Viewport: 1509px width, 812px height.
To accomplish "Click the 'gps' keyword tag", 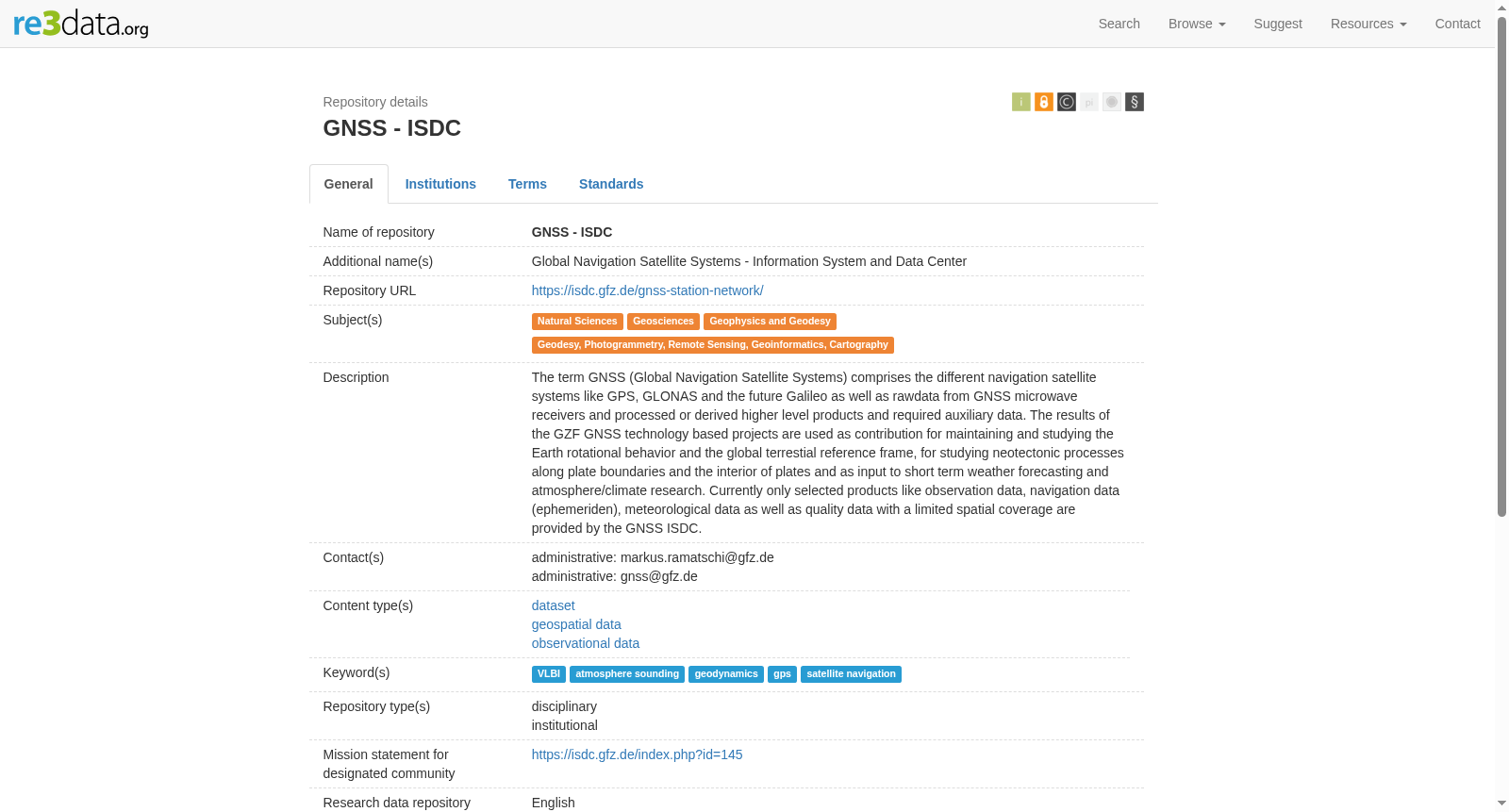I will click(x=782, y=674).
